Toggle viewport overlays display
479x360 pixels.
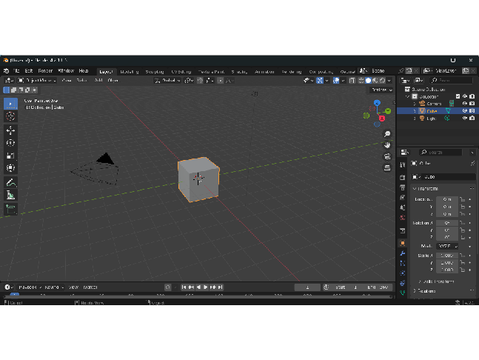coord(336,80)
